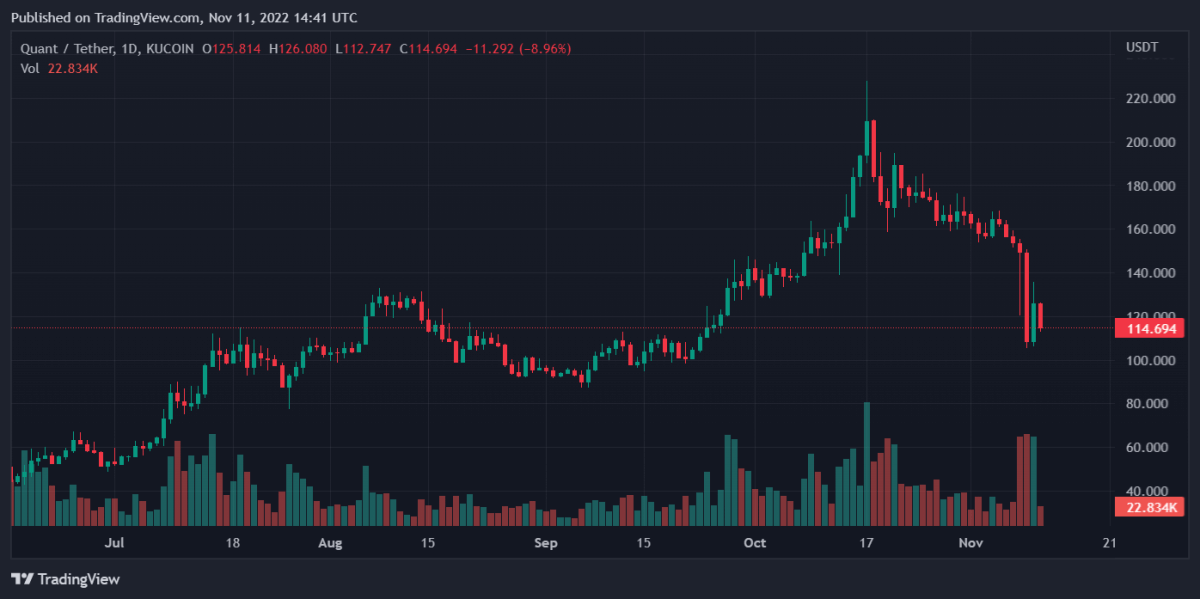The image size is (1200, 599).
Task: Click the 220.000 price axis label
Action: pyautogui.click(x=1149, y=99)
